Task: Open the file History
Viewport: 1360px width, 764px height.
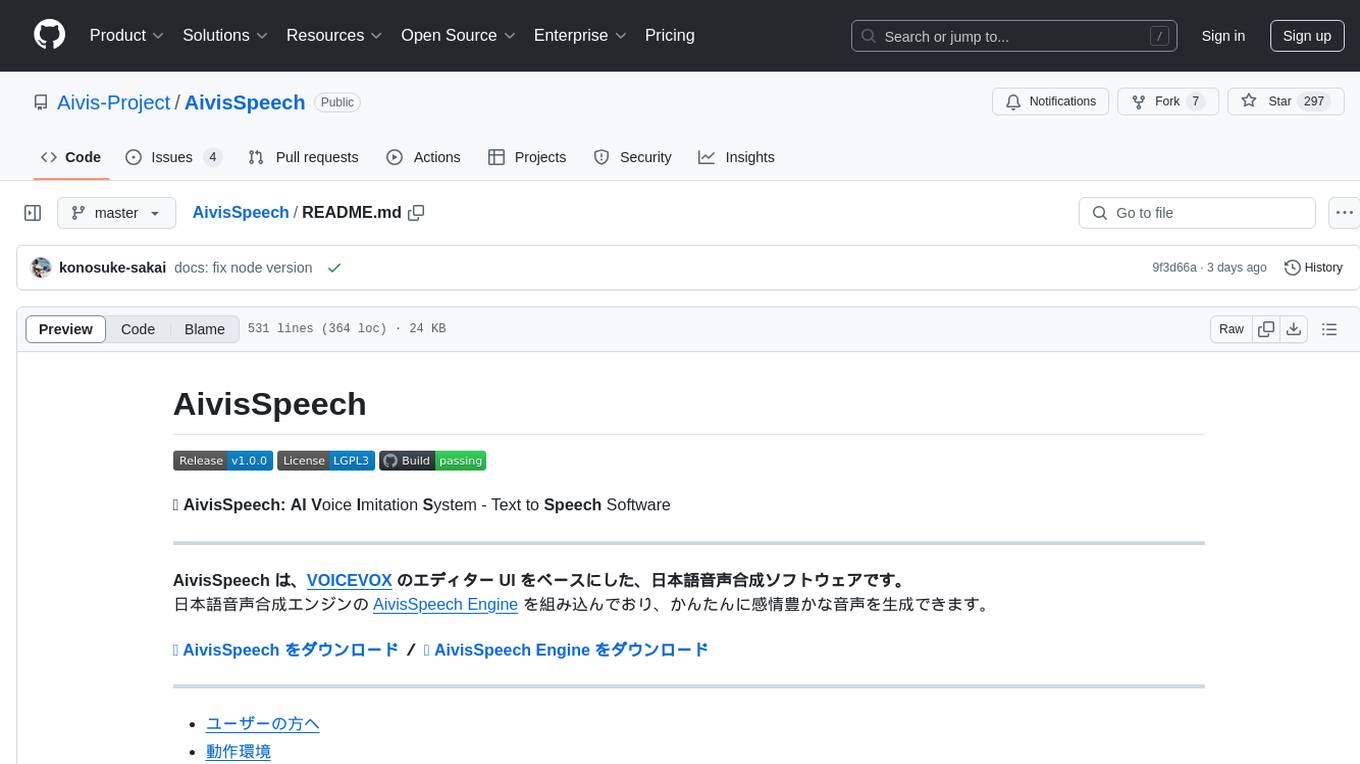Action: [x=1313, y=268]
